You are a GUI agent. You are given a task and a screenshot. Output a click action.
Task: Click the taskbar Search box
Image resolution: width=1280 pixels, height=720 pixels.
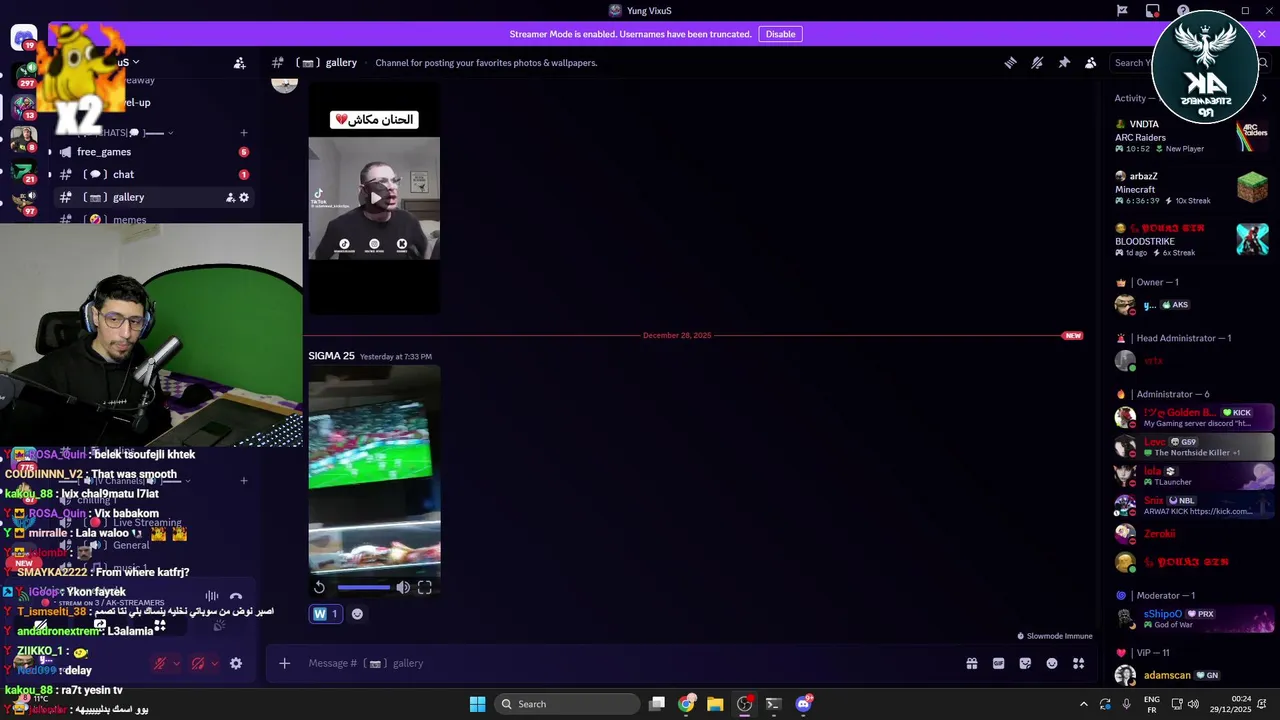[x=567, y=704]
